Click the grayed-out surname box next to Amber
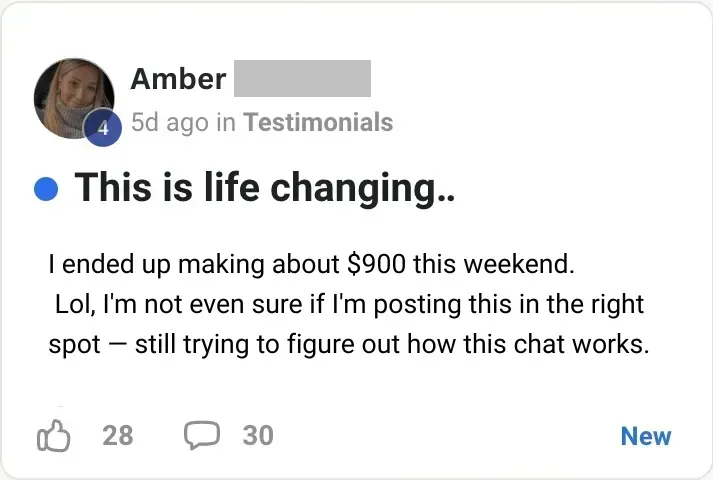Screen dimensions: 713x480 click(302, 78)
